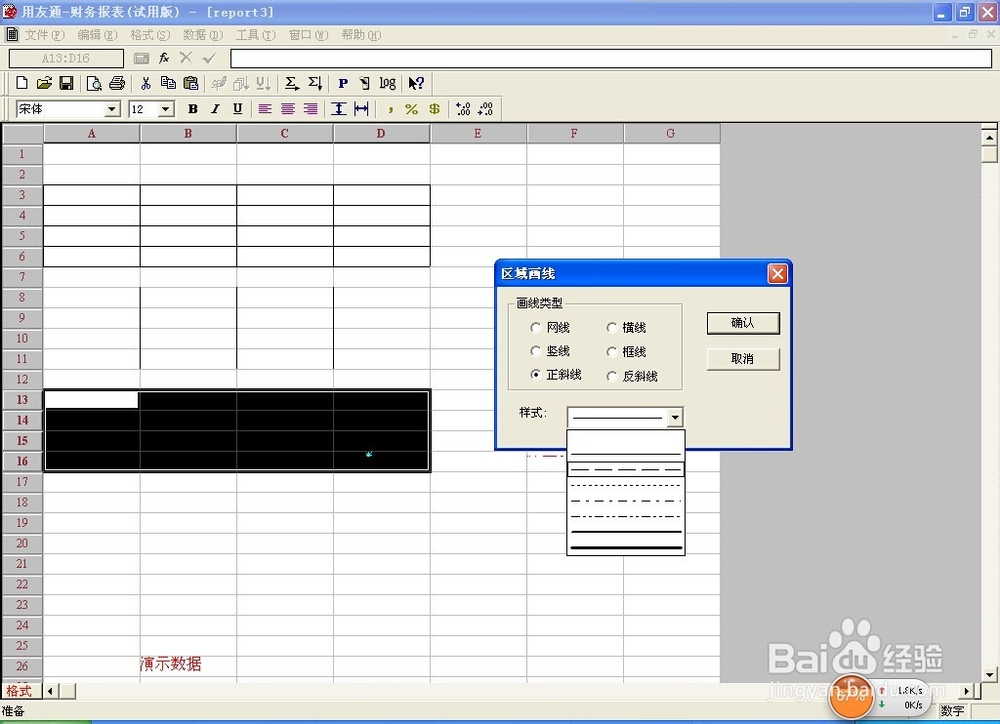Open the 帮助 menu

pos(361,35)
